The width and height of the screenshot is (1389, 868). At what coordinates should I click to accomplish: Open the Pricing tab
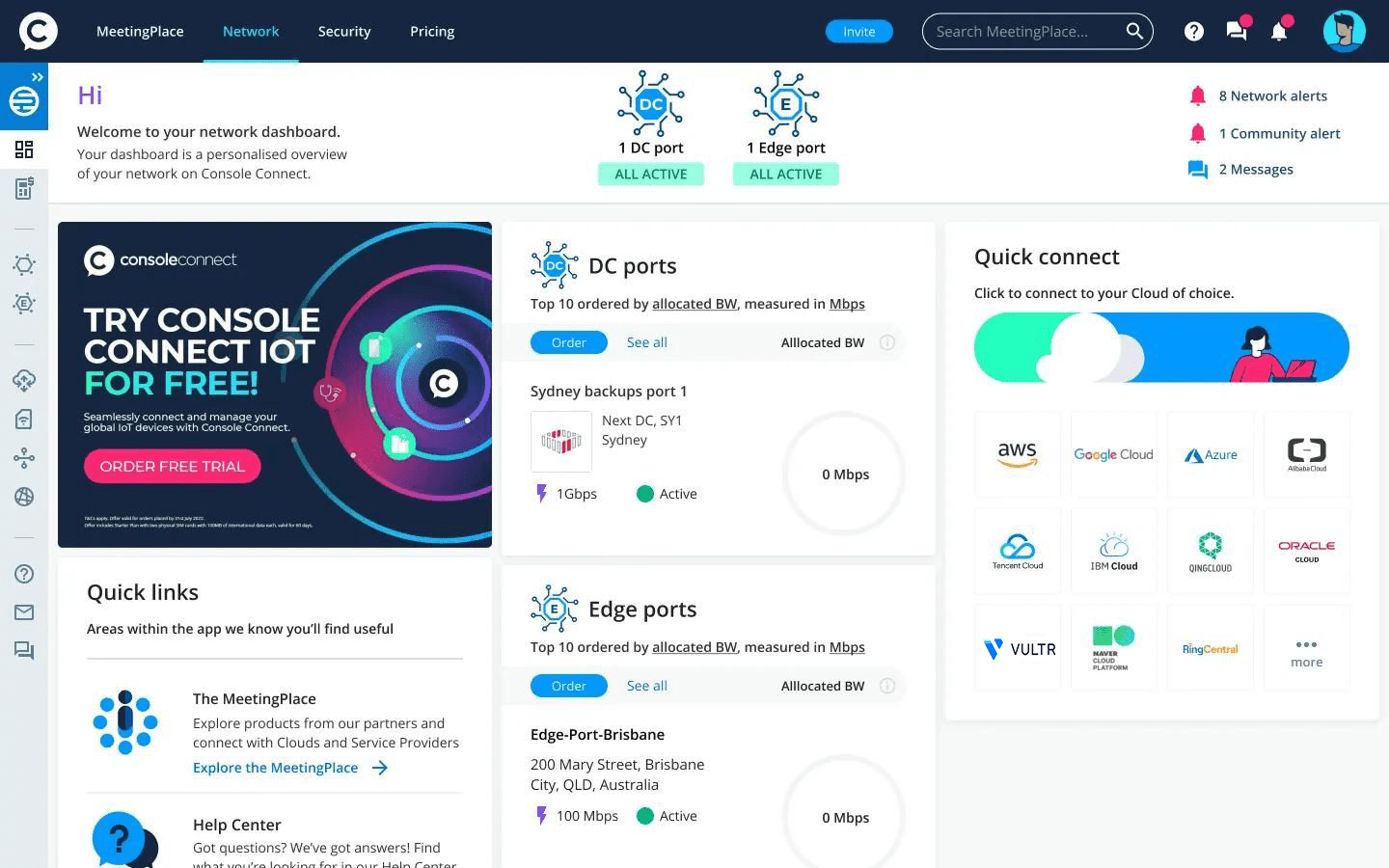coord(432,32)
